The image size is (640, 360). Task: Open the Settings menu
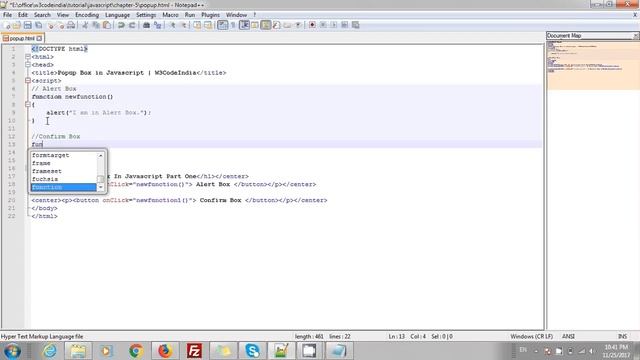146,15
